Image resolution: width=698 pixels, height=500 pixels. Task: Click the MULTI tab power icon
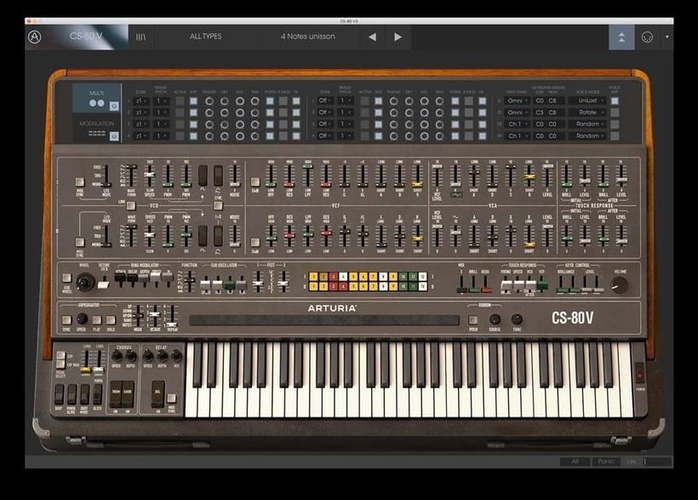114,106
